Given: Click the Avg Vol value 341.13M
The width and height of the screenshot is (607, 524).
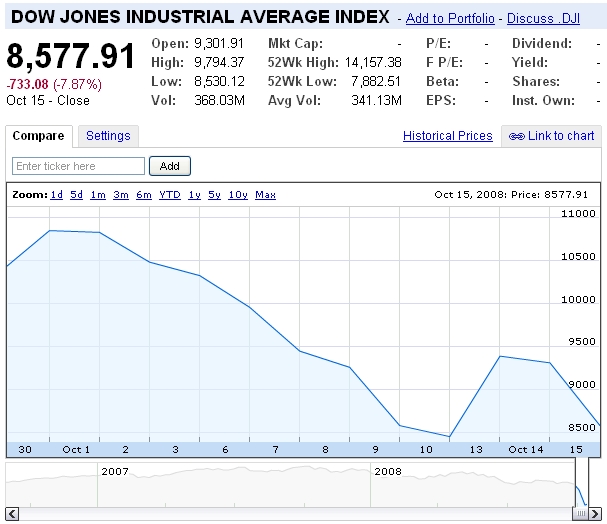Looking at the screenshot, I should click(x=376, y=100).
